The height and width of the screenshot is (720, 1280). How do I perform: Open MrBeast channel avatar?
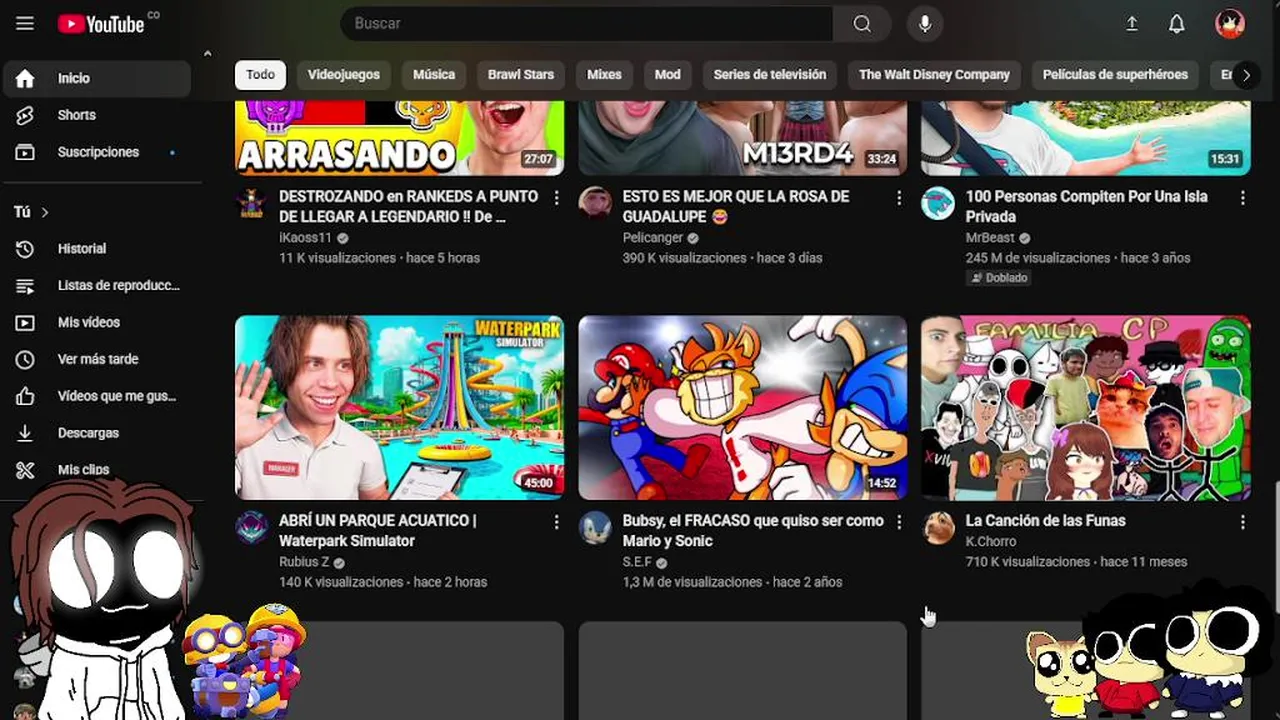[x=938, y=203]
